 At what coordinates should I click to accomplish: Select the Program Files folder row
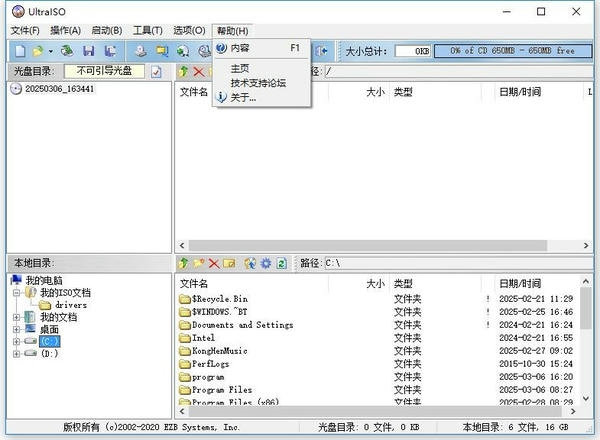(x=377, y=390)
